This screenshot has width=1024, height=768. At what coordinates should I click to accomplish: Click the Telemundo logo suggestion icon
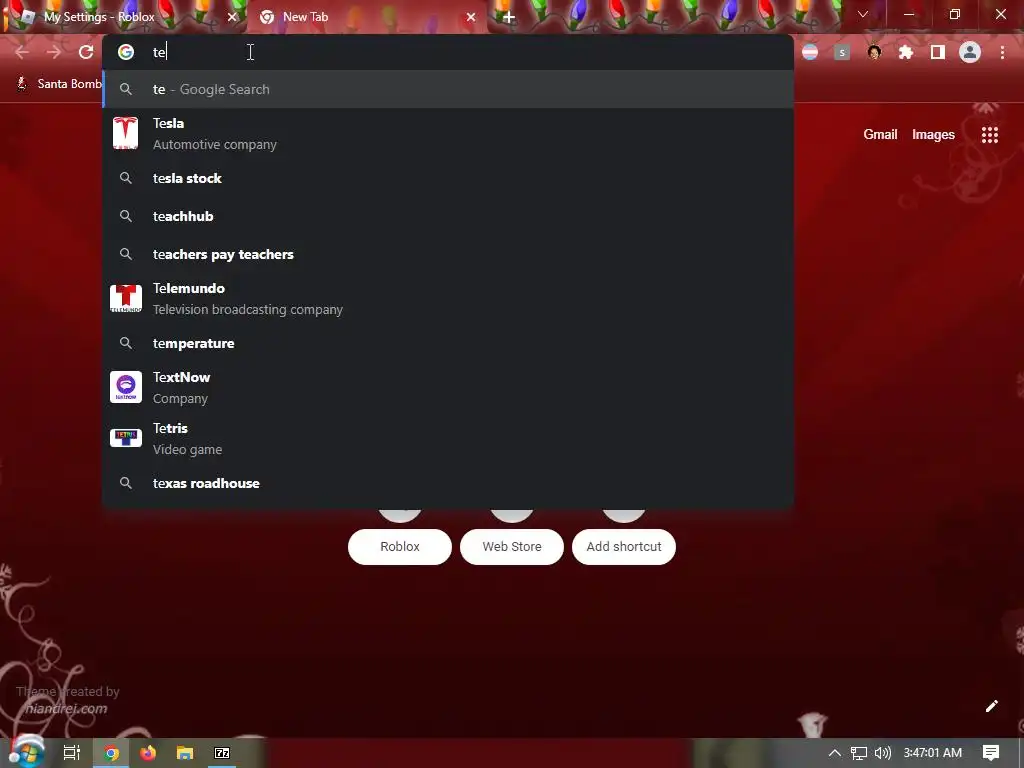(x=125, y=298)
